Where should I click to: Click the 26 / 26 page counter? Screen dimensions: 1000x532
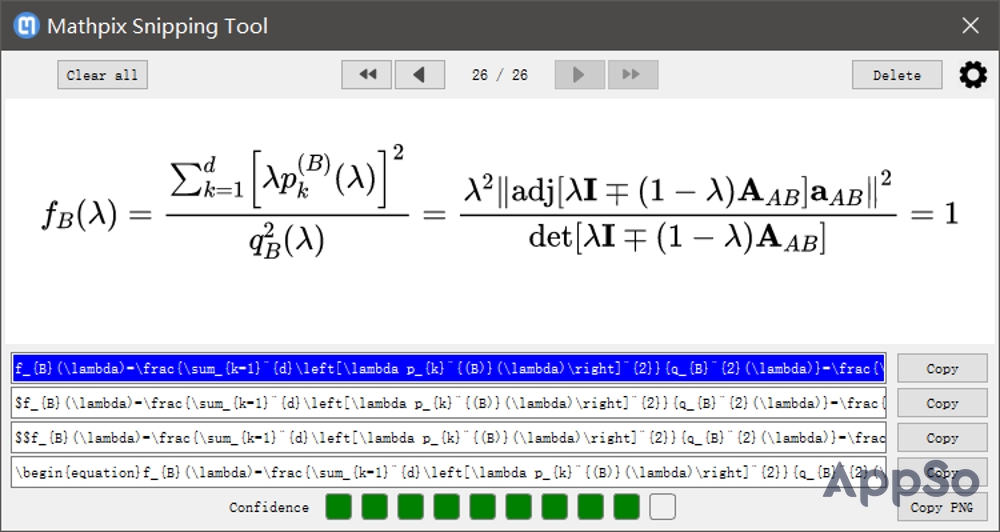point(500,75)
